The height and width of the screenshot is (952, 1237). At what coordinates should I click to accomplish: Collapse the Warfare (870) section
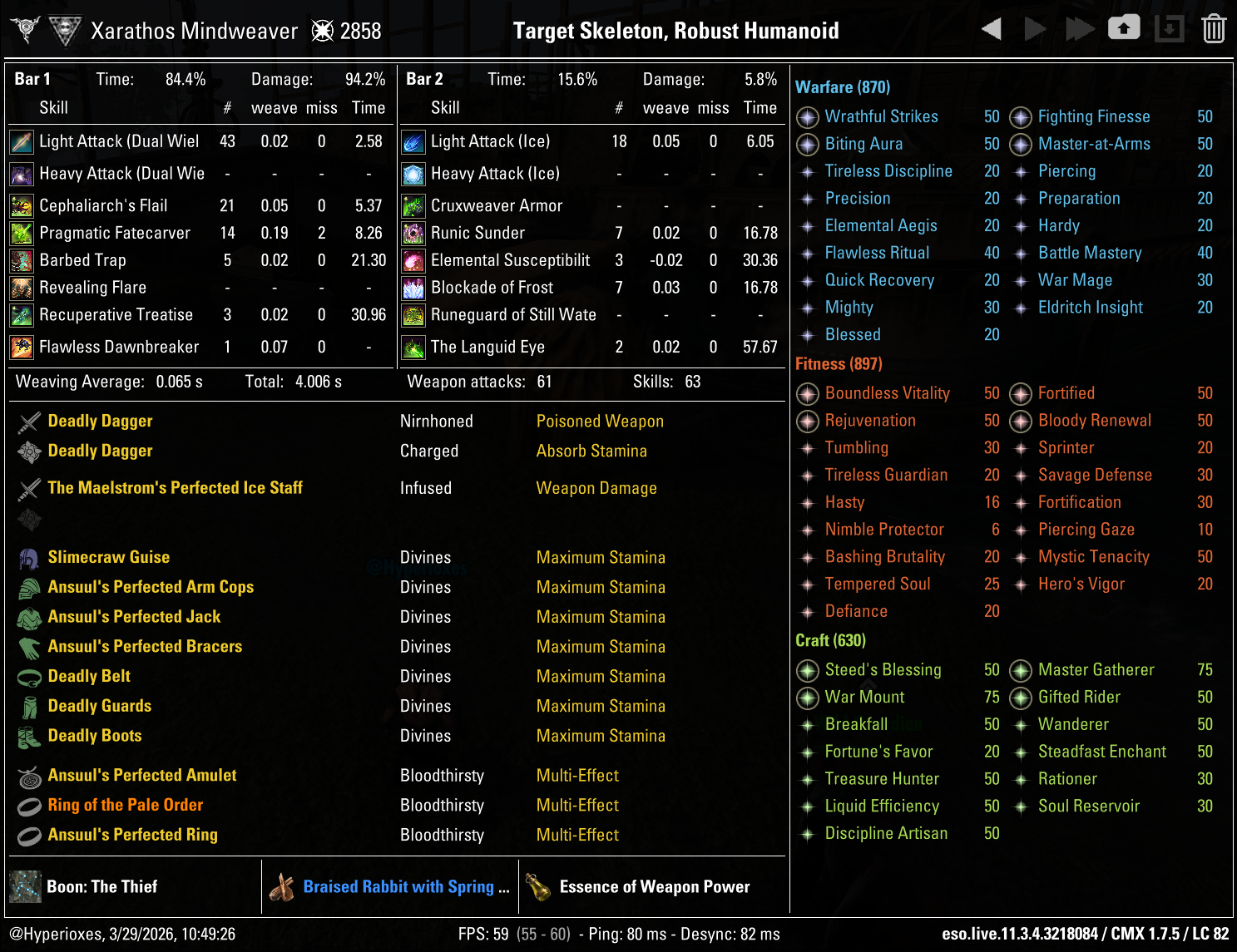(x=842, y=86)
